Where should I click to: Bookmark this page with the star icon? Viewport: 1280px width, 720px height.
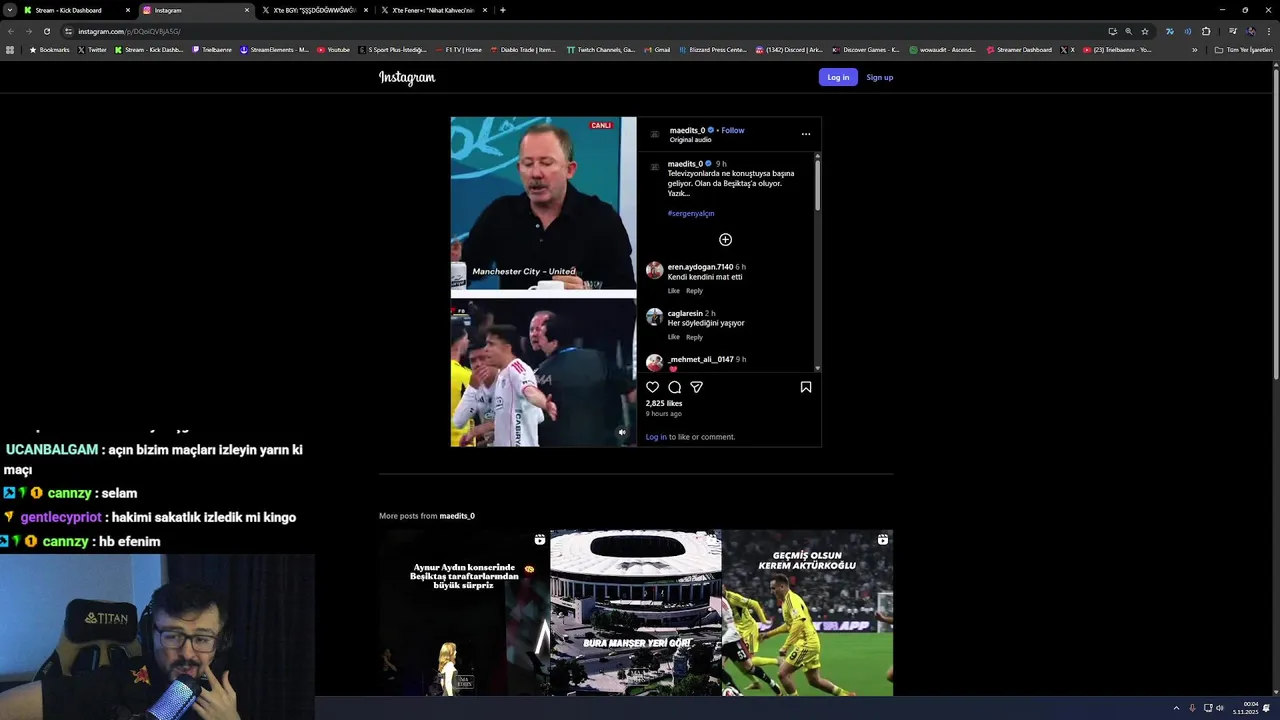pos(1145,31)
